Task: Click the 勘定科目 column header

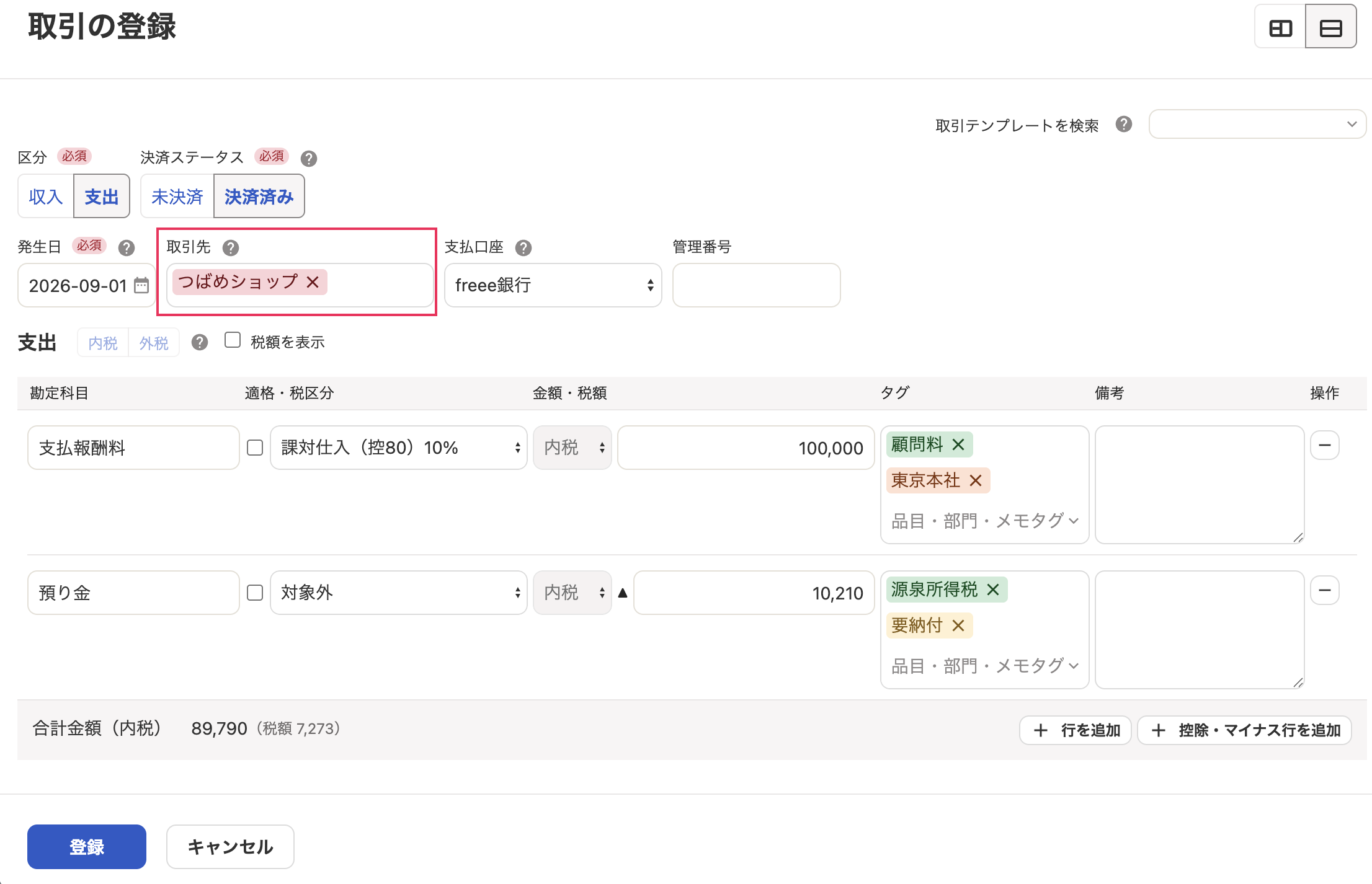Action: tap(60, 393)
